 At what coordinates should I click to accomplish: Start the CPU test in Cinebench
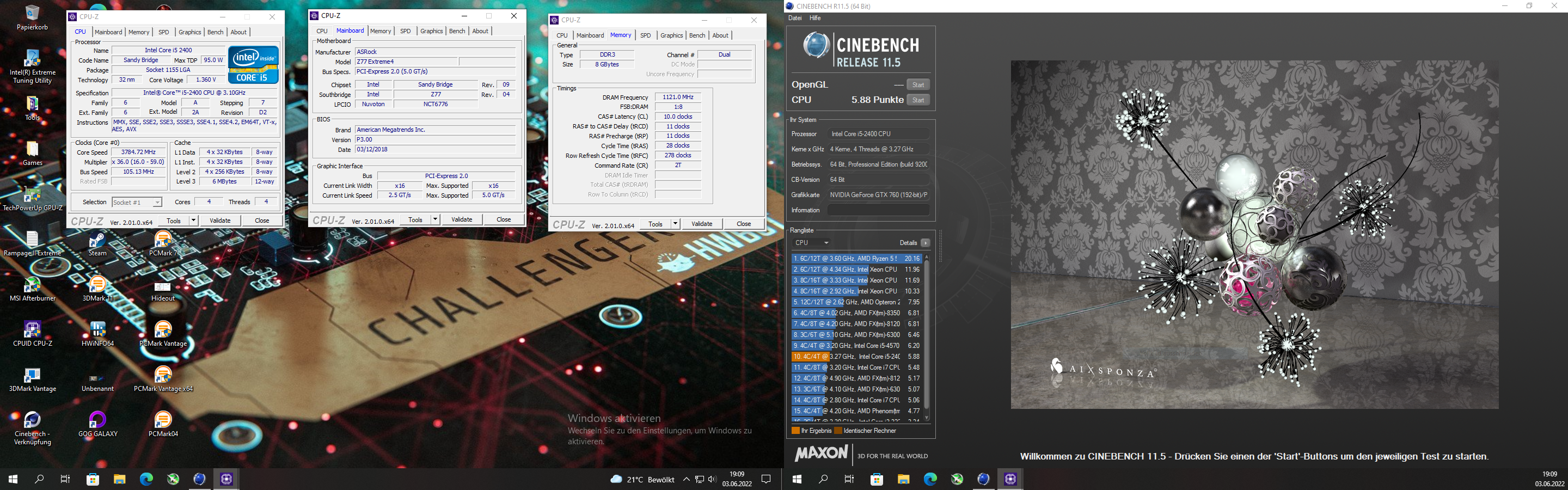tap(918, 100)
